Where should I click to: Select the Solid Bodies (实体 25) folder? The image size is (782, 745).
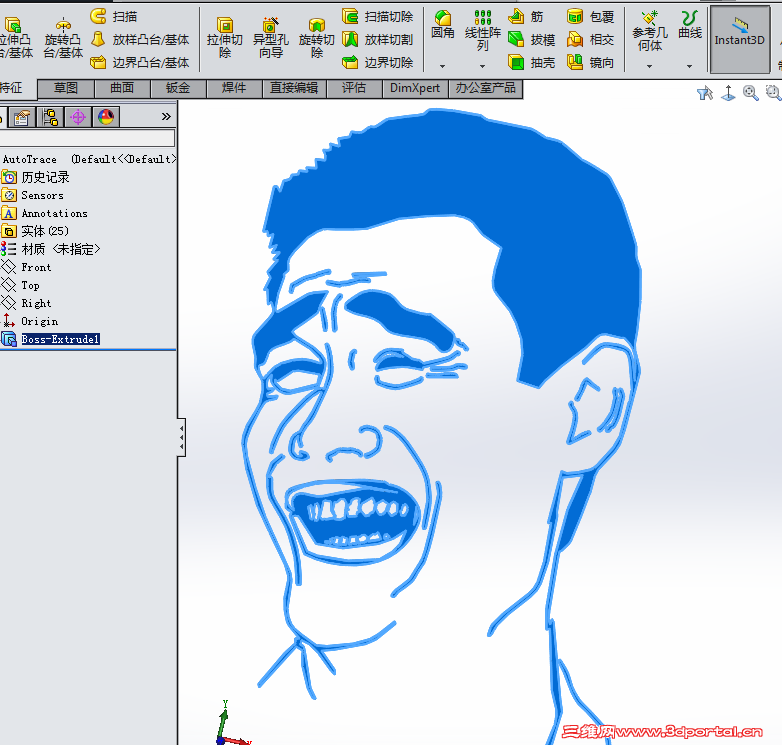click(x=35, y=231)
